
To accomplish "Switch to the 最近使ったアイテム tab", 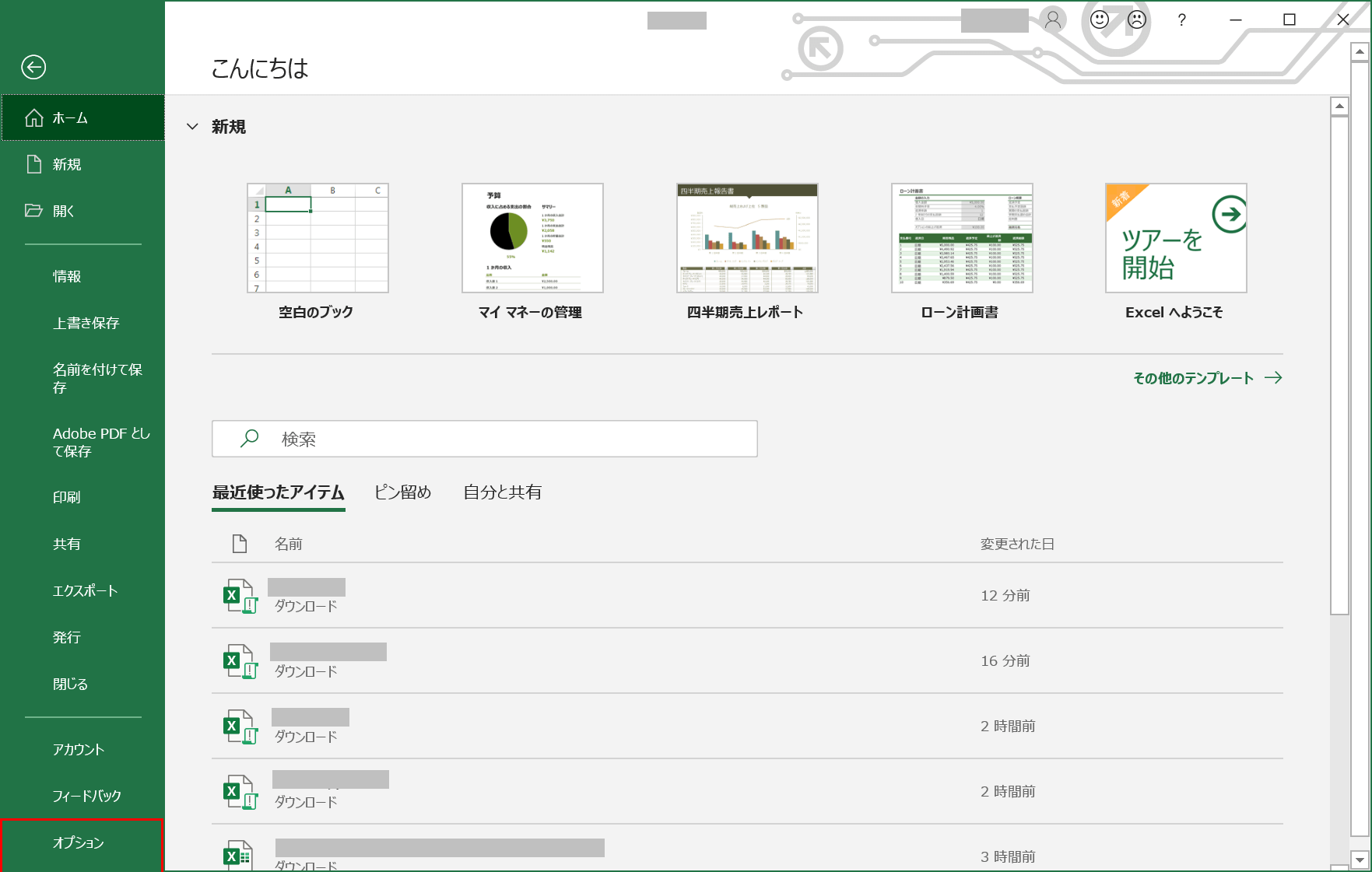I will click(x=279, y=492).
